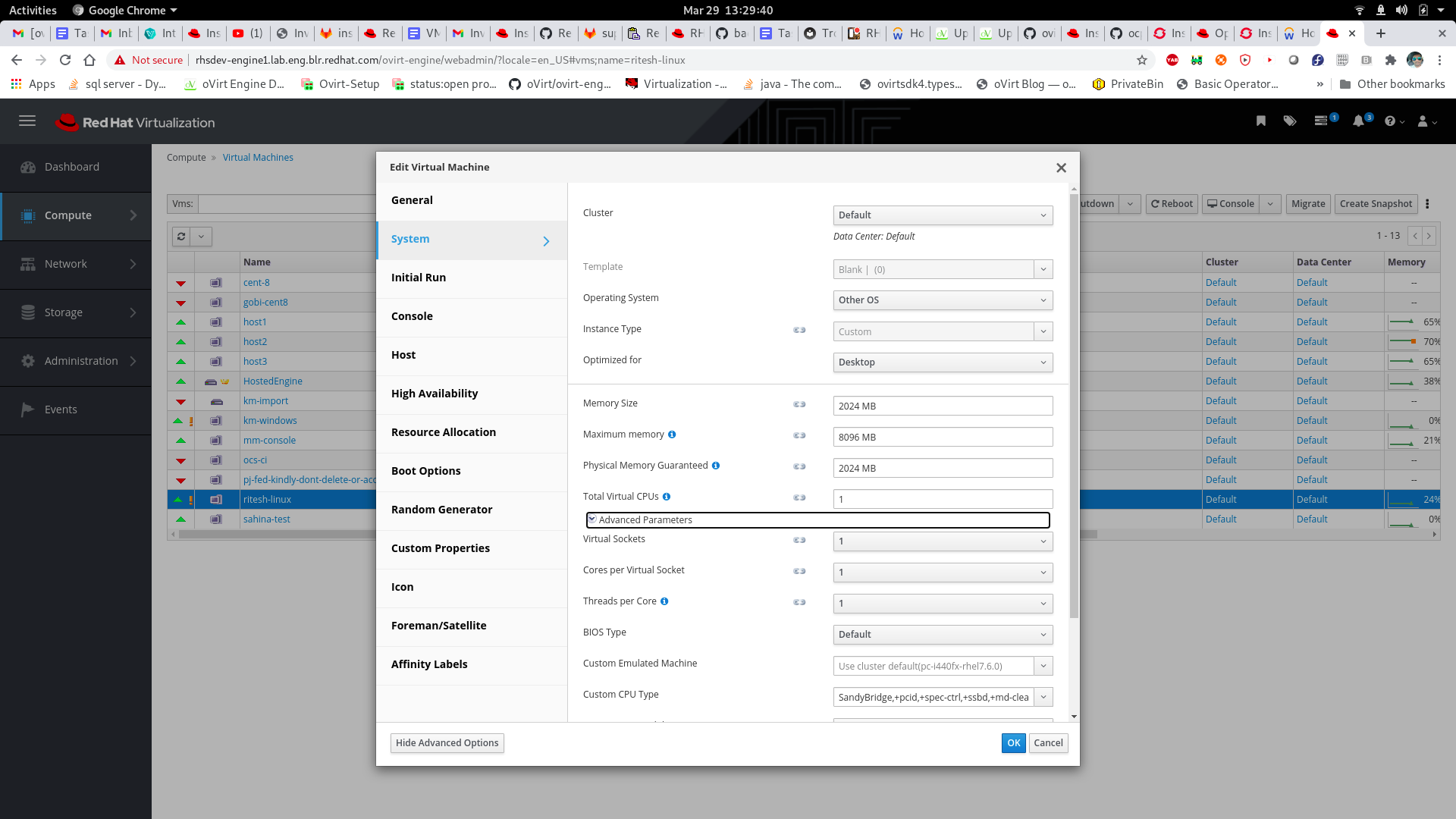Image resolution: width=1456 pixels, height=819 pixels.
Task: Toggle the Memory Size link icon
Action: coord(799,404)
